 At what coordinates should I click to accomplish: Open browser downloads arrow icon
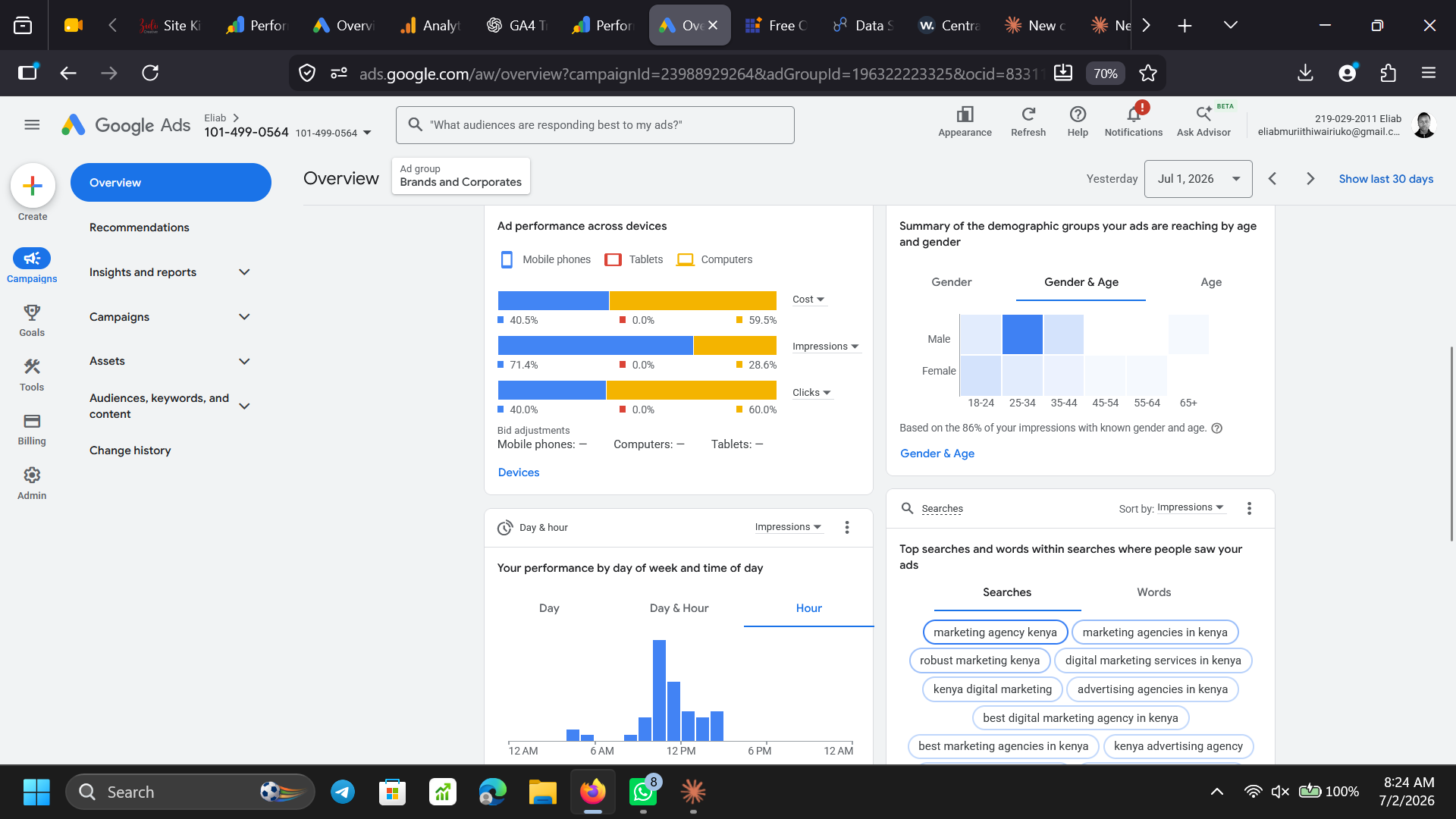1305,73
